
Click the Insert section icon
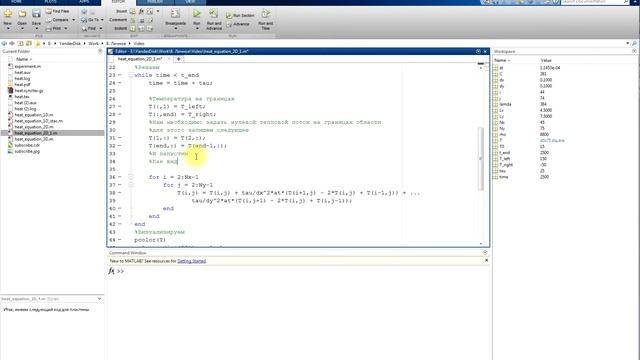coord(133,11)
